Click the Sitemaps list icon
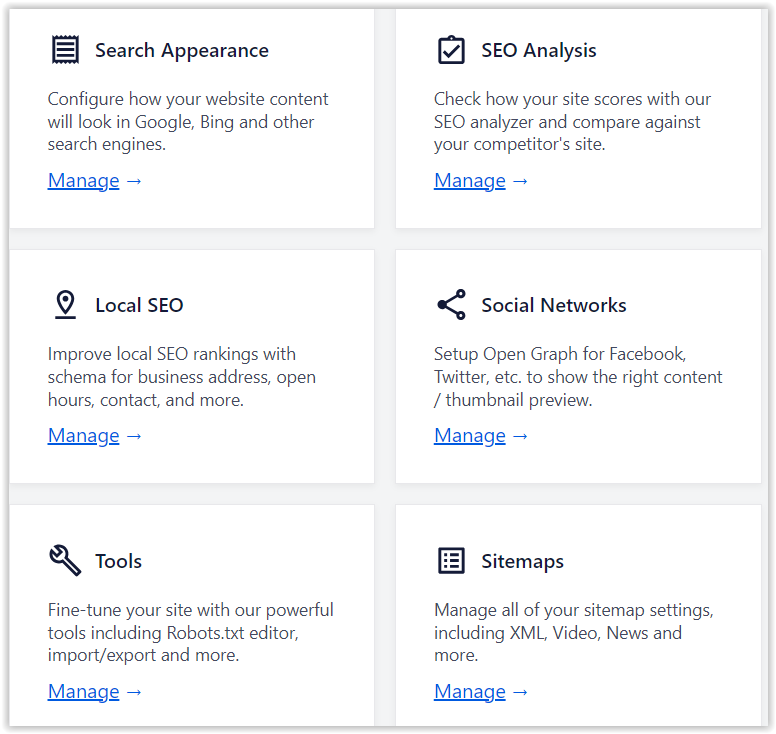Viewport: 776px width, 734px height. click(451, 560)
